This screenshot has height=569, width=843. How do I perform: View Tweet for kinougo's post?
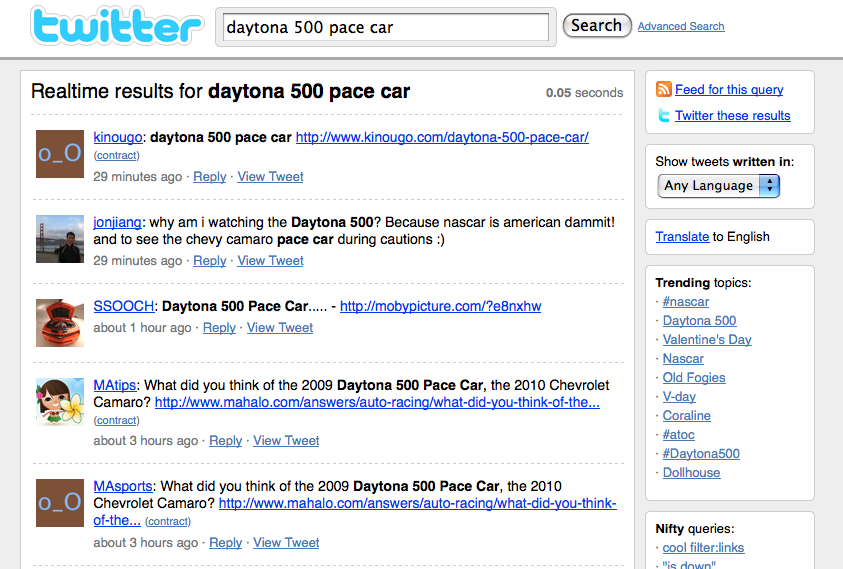(270, 176)
